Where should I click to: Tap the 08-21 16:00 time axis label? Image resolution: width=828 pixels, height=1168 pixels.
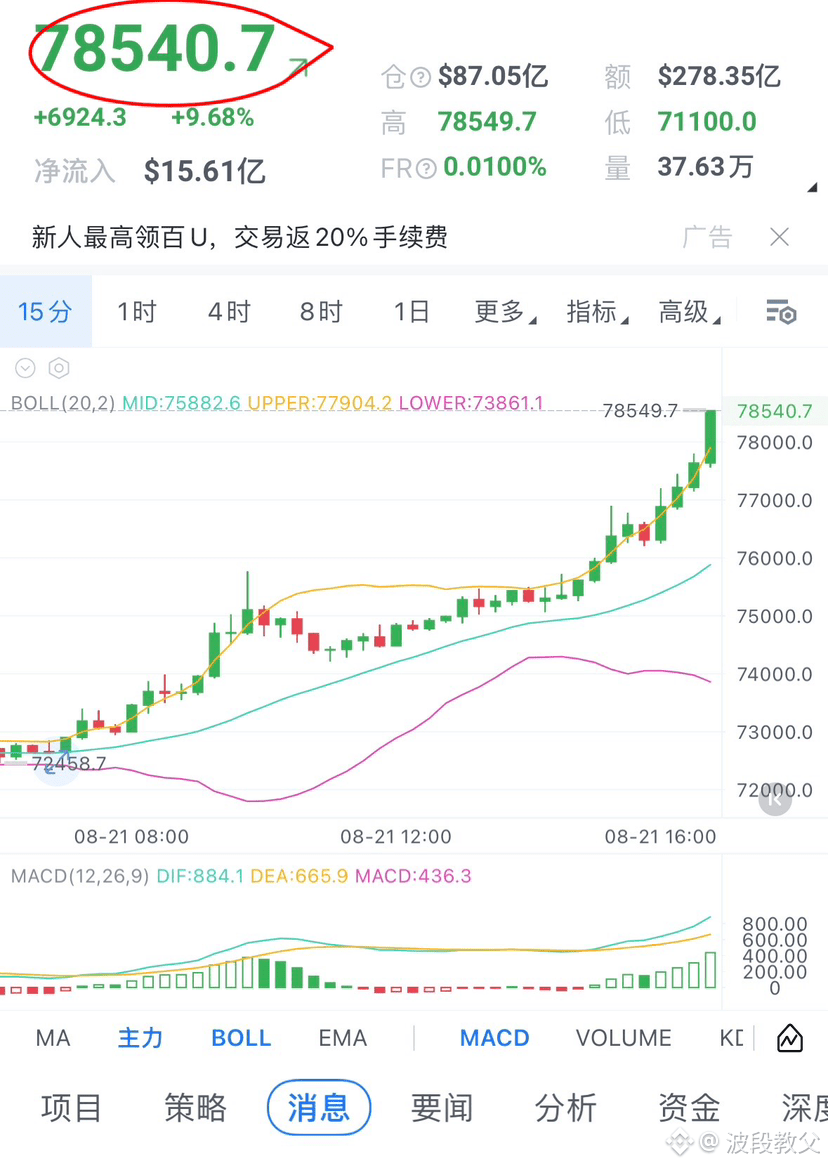[x=660, y=837]
